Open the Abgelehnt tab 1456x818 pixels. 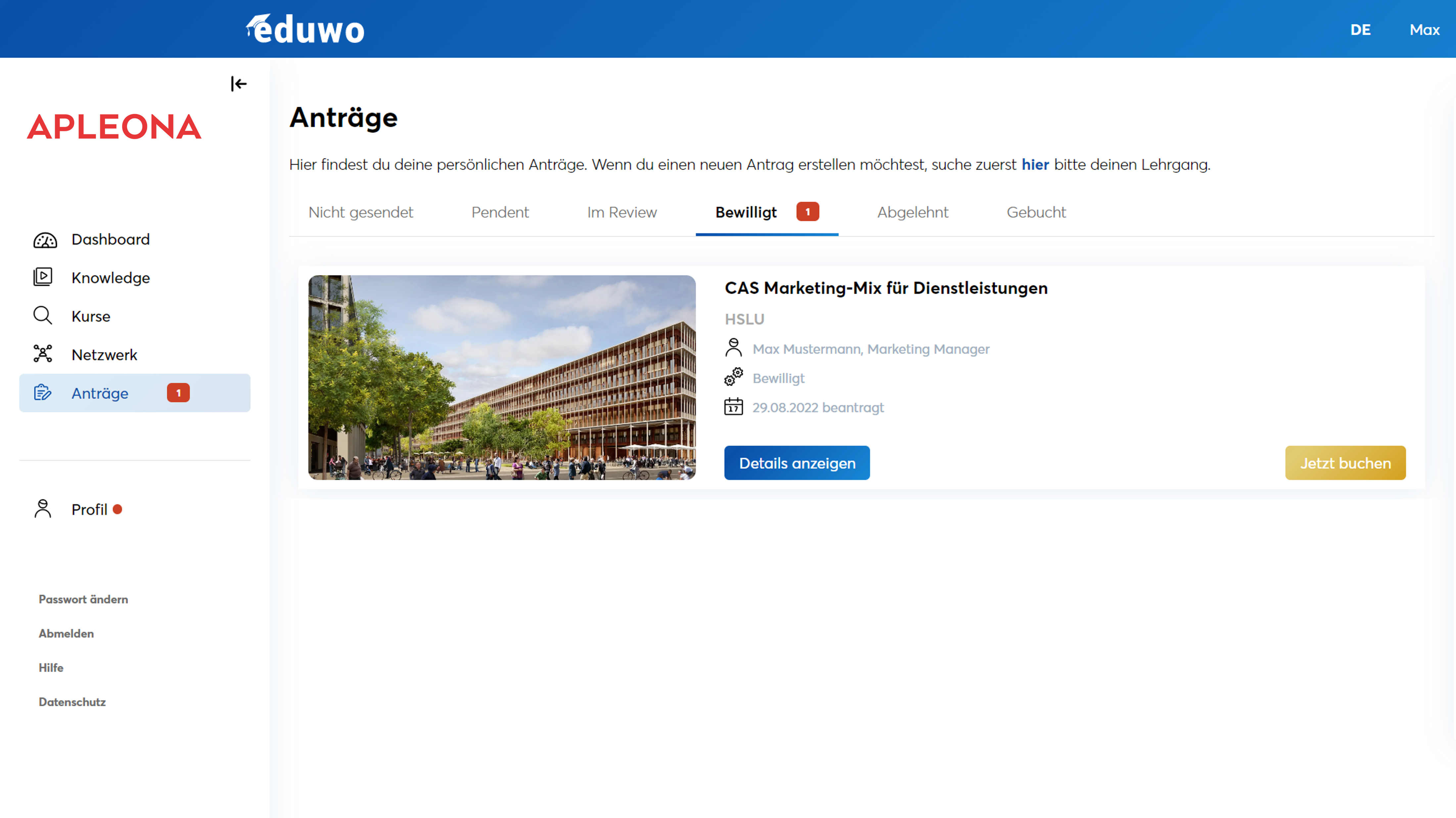pos(912,212)
